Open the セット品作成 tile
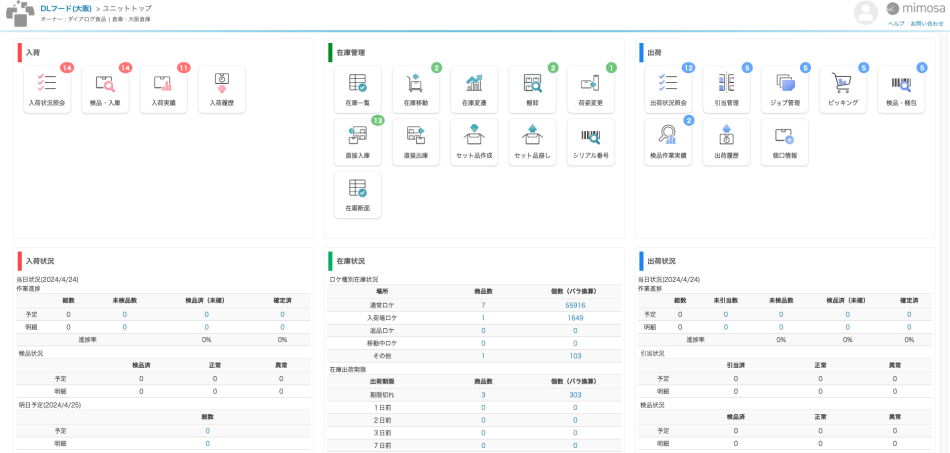This screenshot has width=950, height=453. 474,141
